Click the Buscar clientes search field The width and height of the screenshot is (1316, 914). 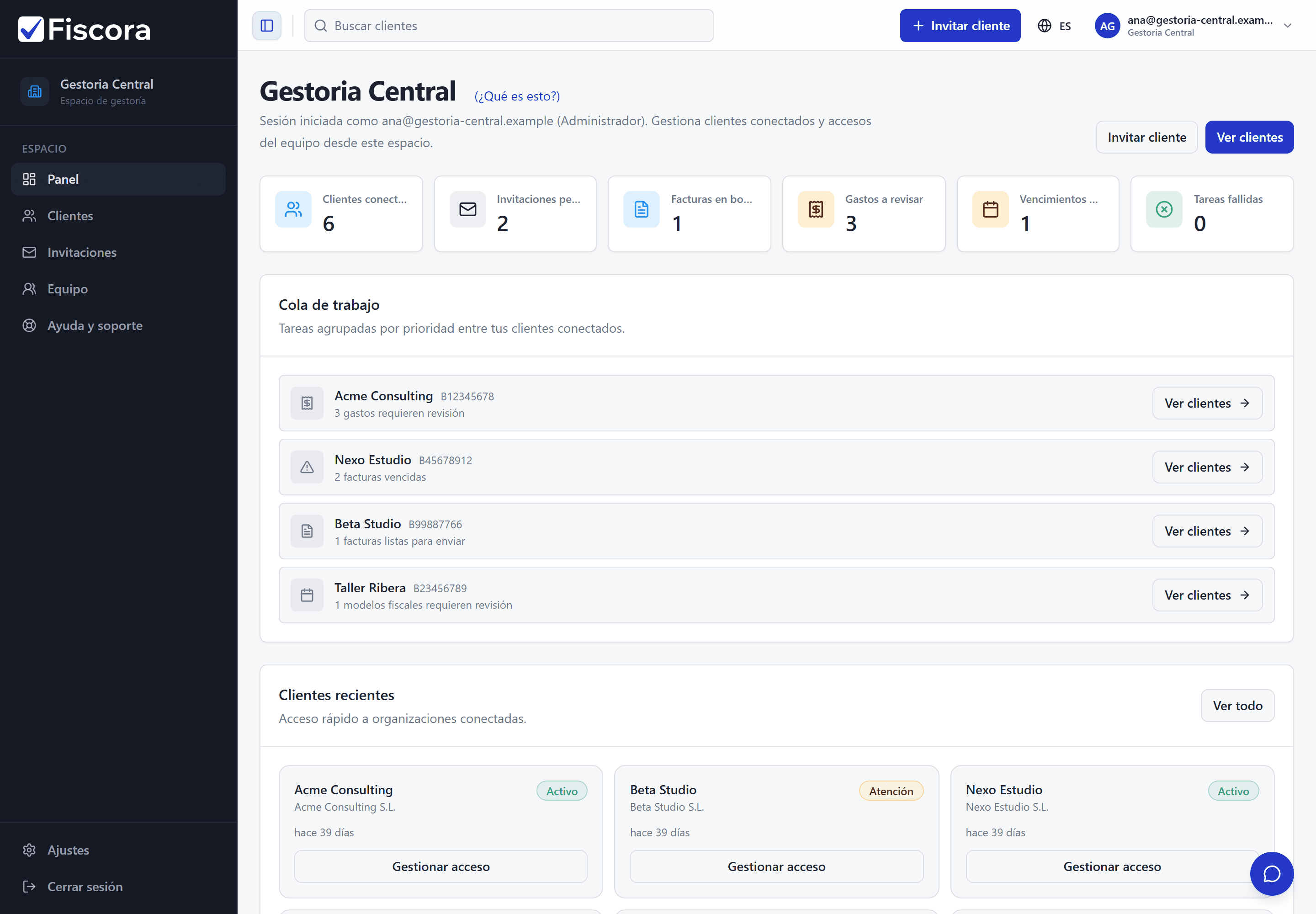(509, 26)
